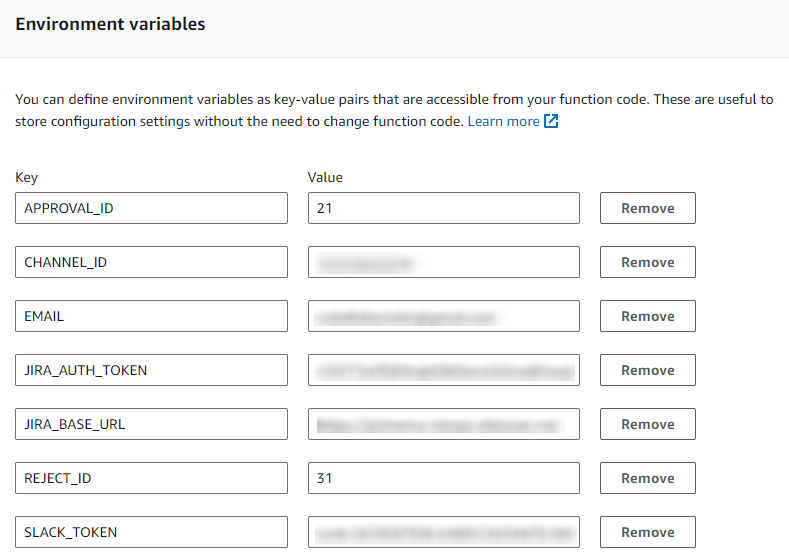789x557 pixels.
Task: Edit the value field containing 31
Action: click(443, 478)
